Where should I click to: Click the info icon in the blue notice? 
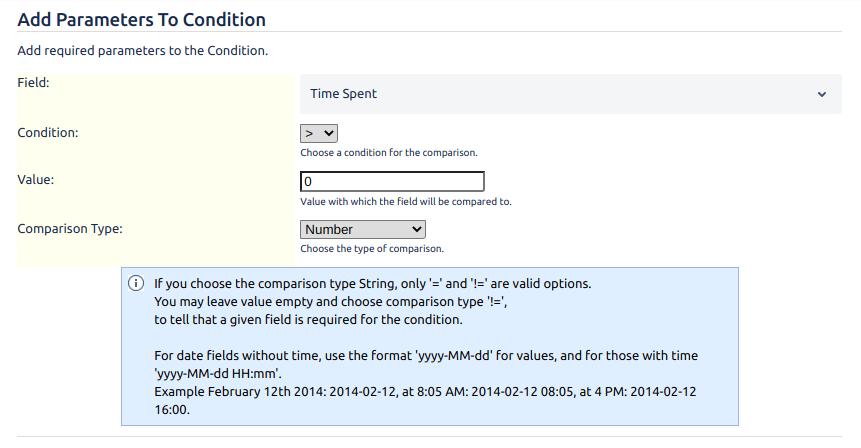[x=136, y=283]
